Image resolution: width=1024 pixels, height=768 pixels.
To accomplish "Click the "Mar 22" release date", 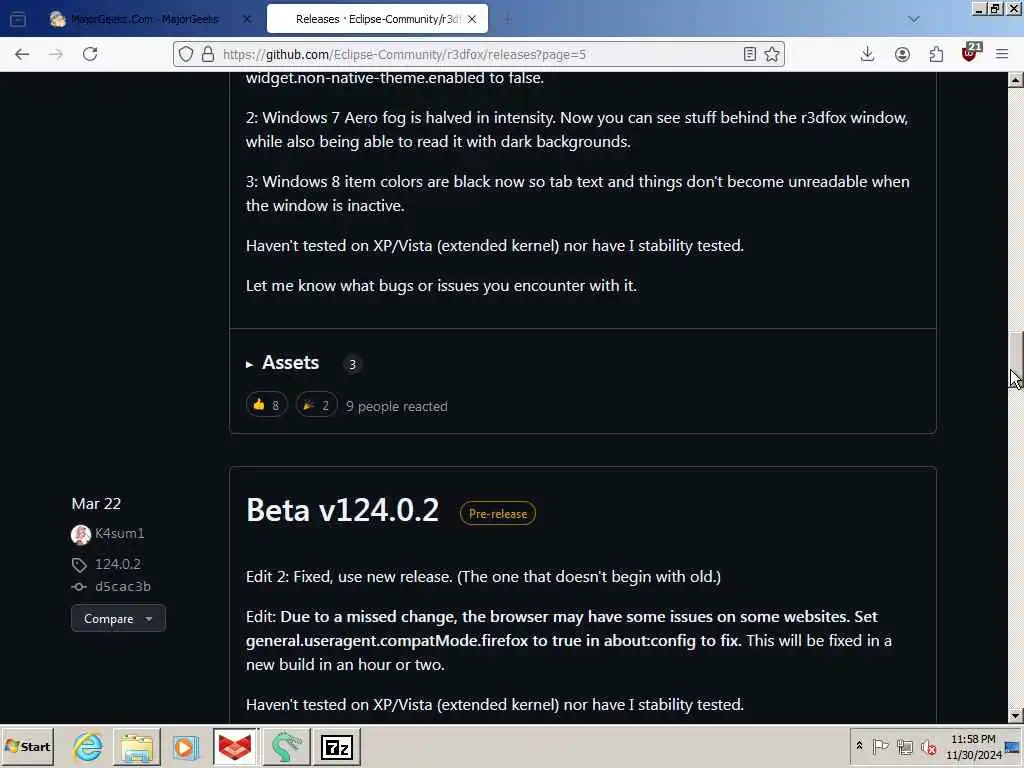I will [96, 504].
